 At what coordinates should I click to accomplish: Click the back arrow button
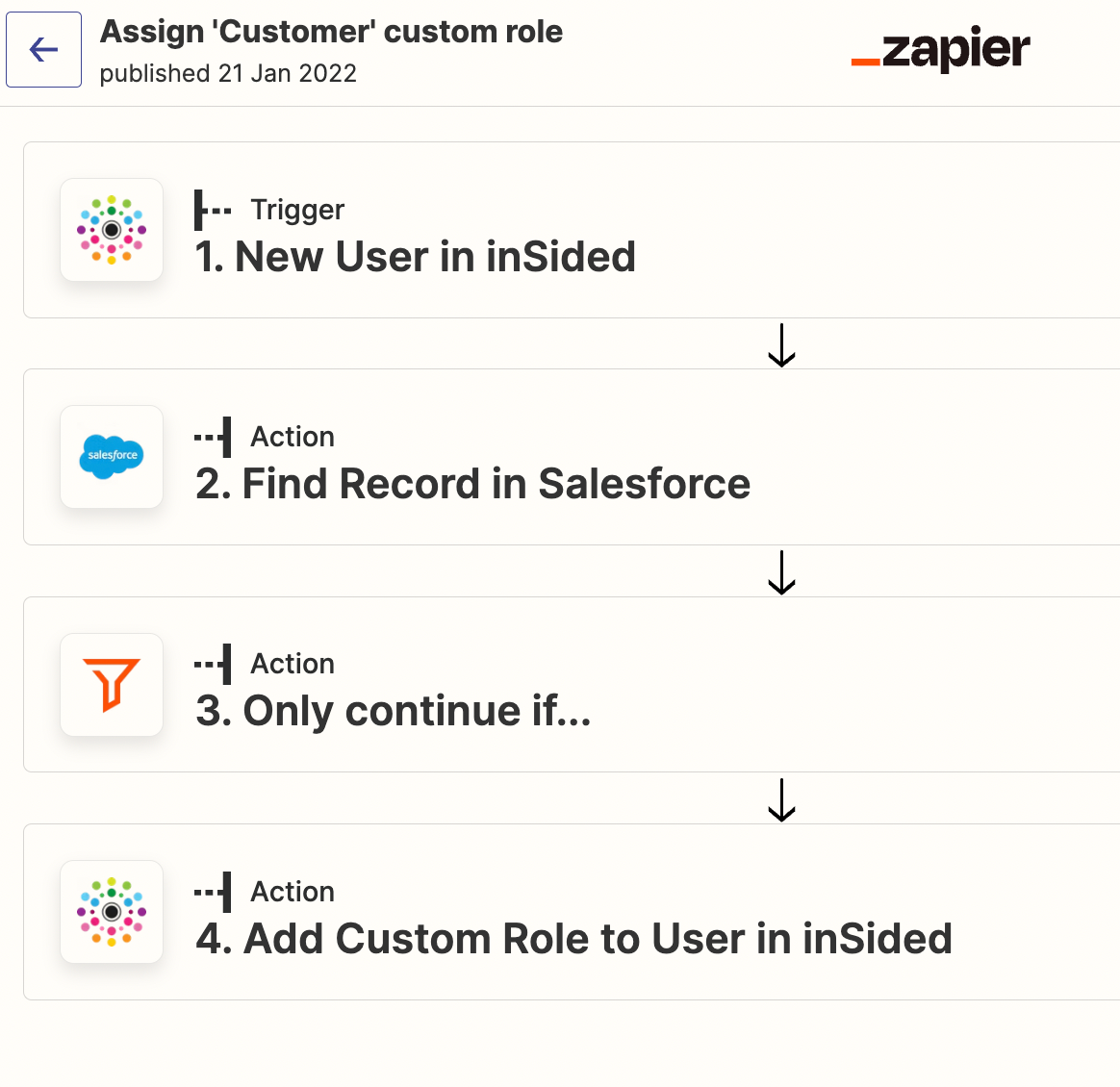pyautogui.click(x=43, y=49)
